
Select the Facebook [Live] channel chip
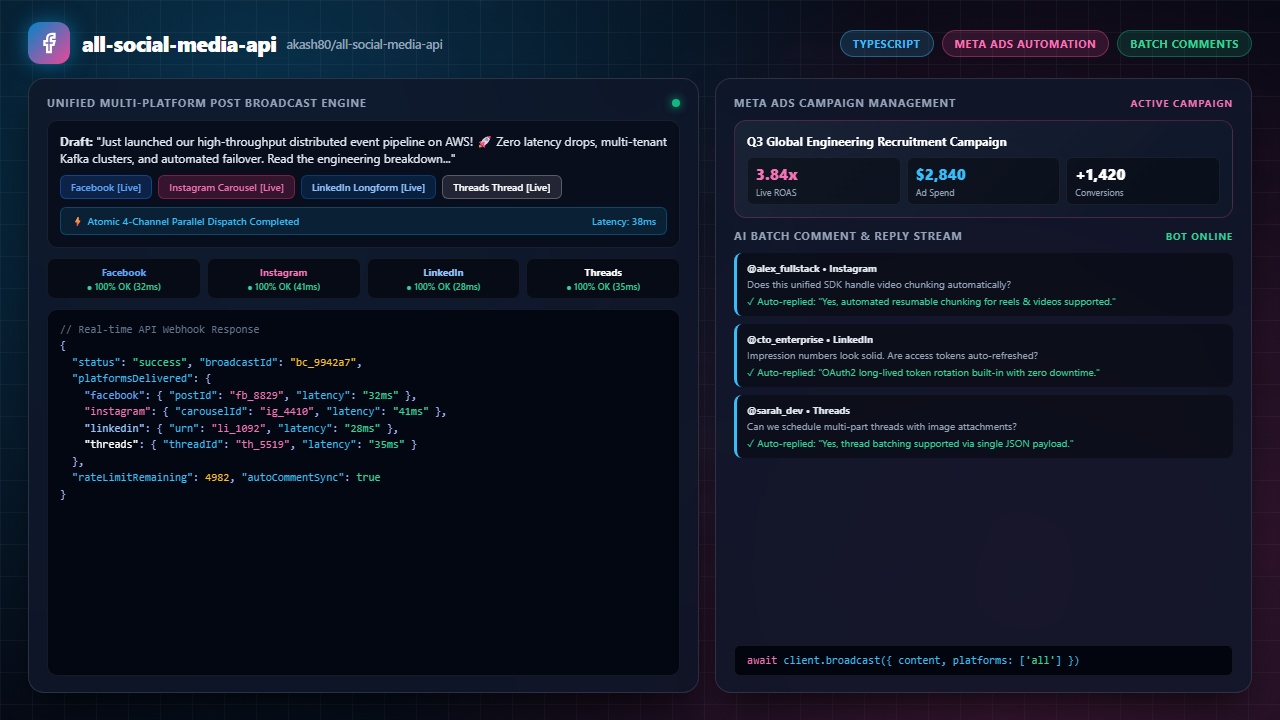[x=106, y=187]
